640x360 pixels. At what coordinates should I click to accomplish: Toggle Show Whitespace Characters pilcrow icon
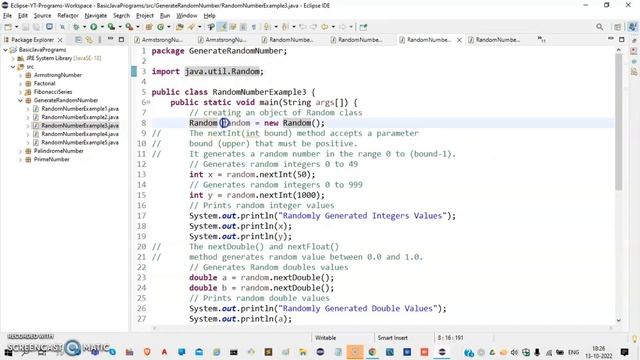254,27
